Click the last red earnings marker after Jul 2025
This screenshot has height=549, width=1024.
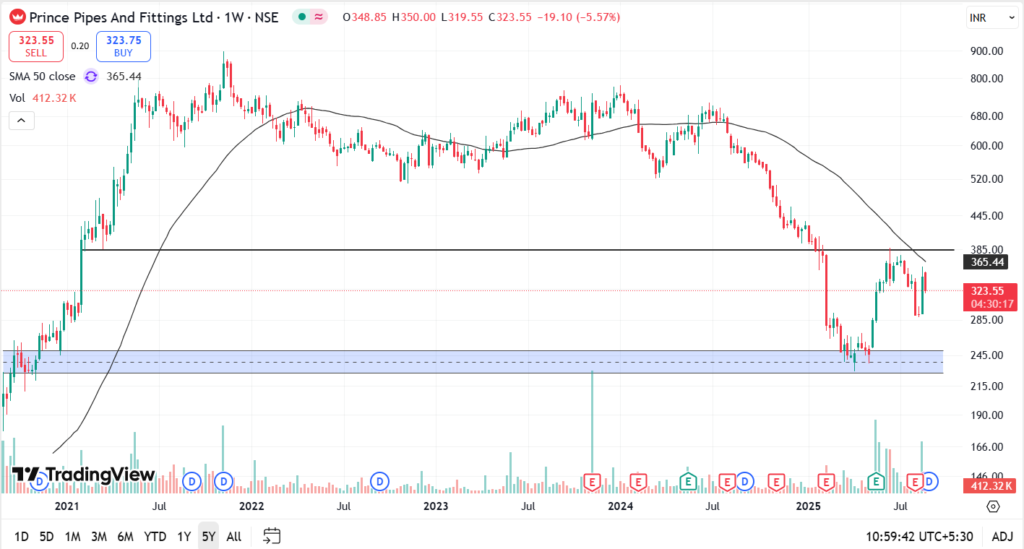coord(915,482)
